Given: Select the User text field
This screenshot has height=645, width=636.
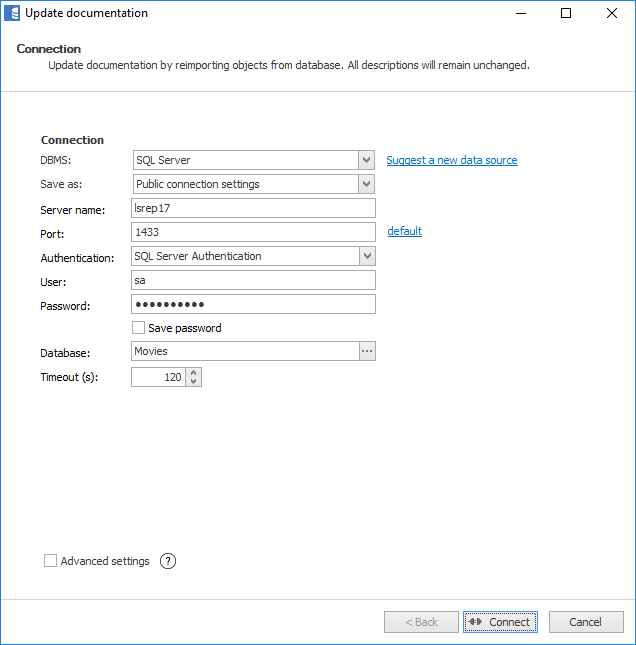Looking at the screenshot, I should click(x=253, y=280).
